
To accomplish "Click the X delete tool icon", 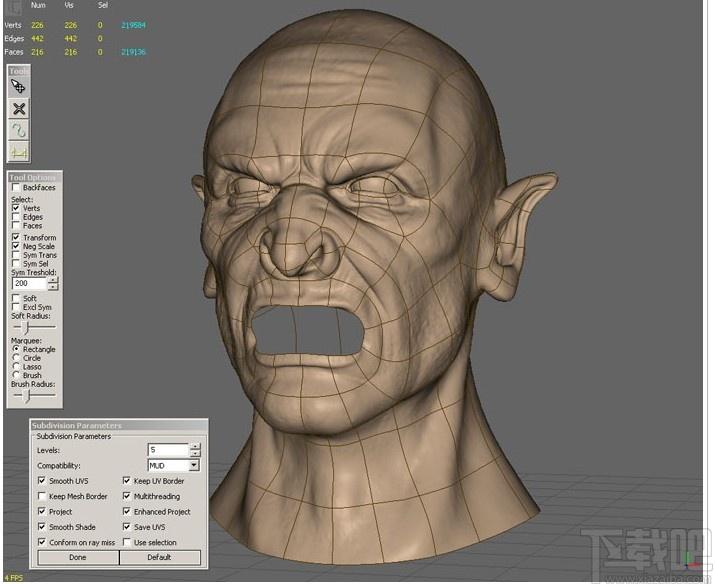I will click(19, 109).
